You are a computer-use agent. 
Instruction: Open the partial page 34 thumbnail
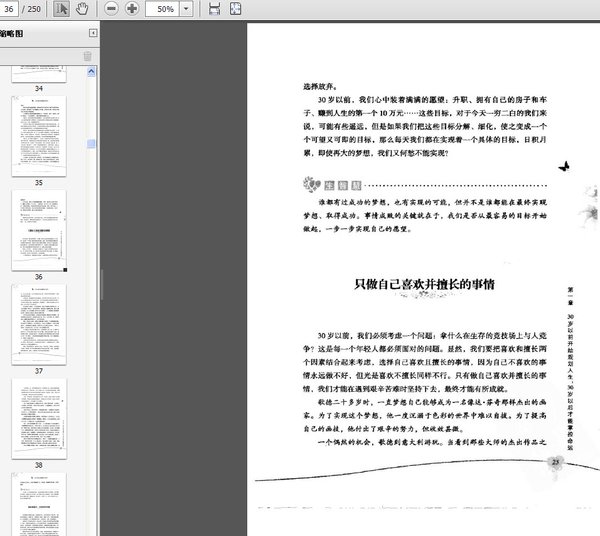(39, 74)
